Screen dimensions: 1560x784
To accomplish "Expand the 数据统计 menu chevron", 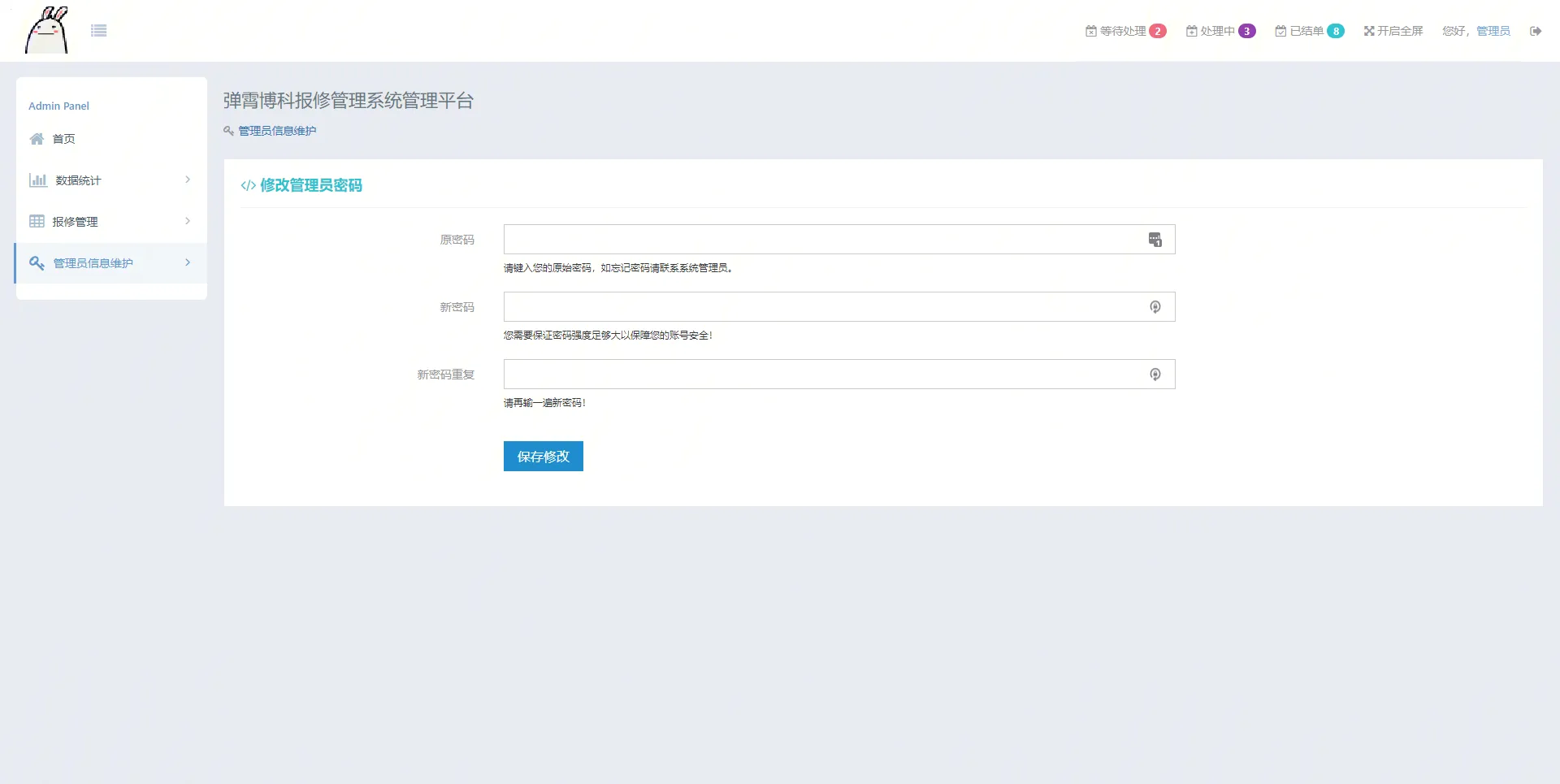I will tap(188, 180).
